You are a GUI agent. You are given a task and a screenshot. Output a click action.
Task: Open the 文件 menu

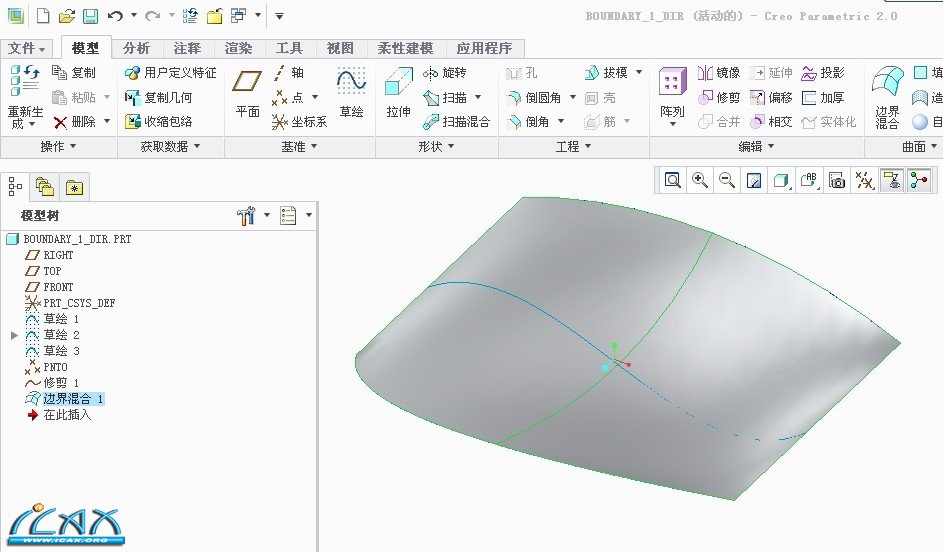point(28,48)
